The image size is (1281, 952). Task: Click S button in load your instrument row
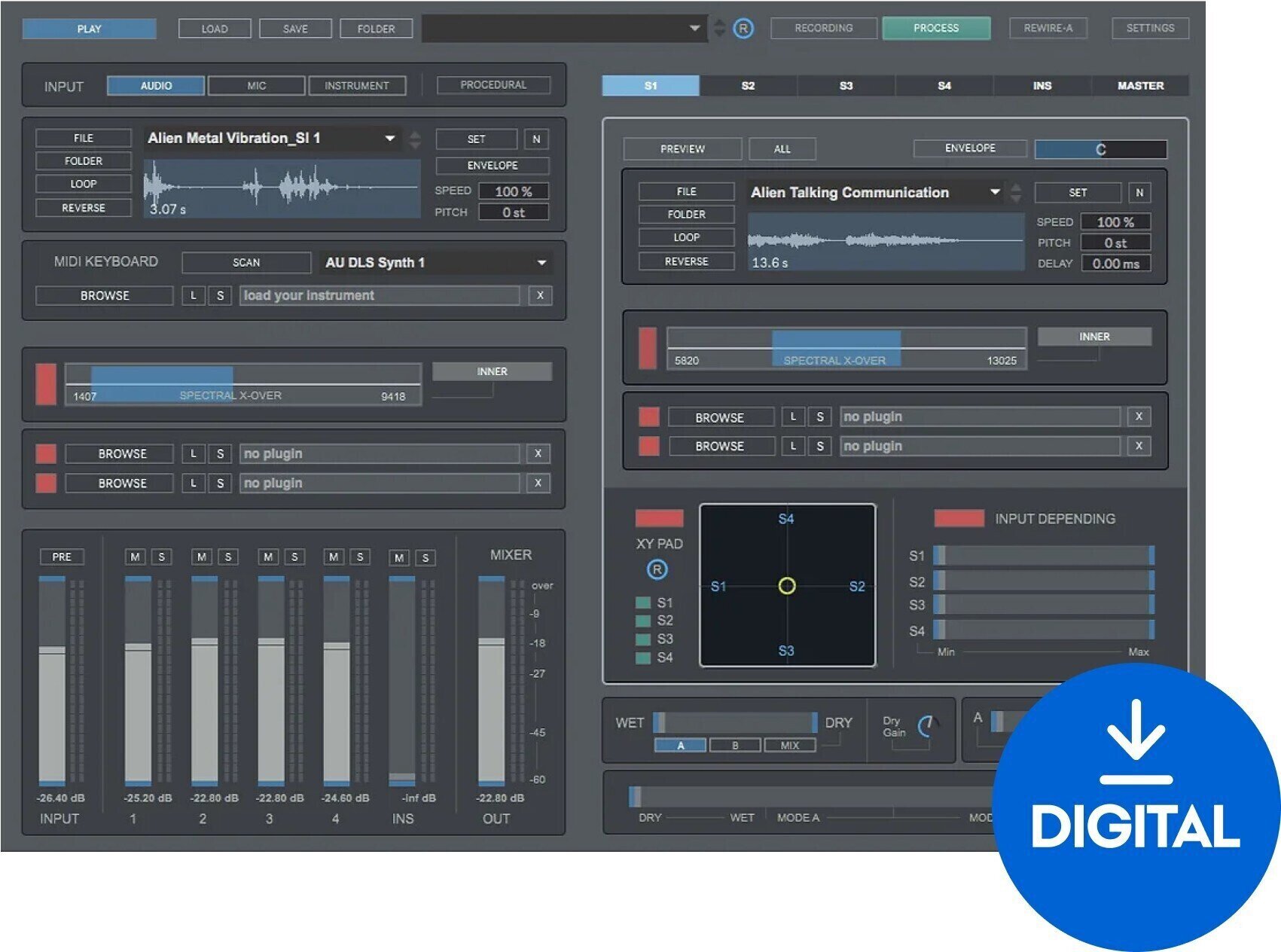[x=220, y=295]
